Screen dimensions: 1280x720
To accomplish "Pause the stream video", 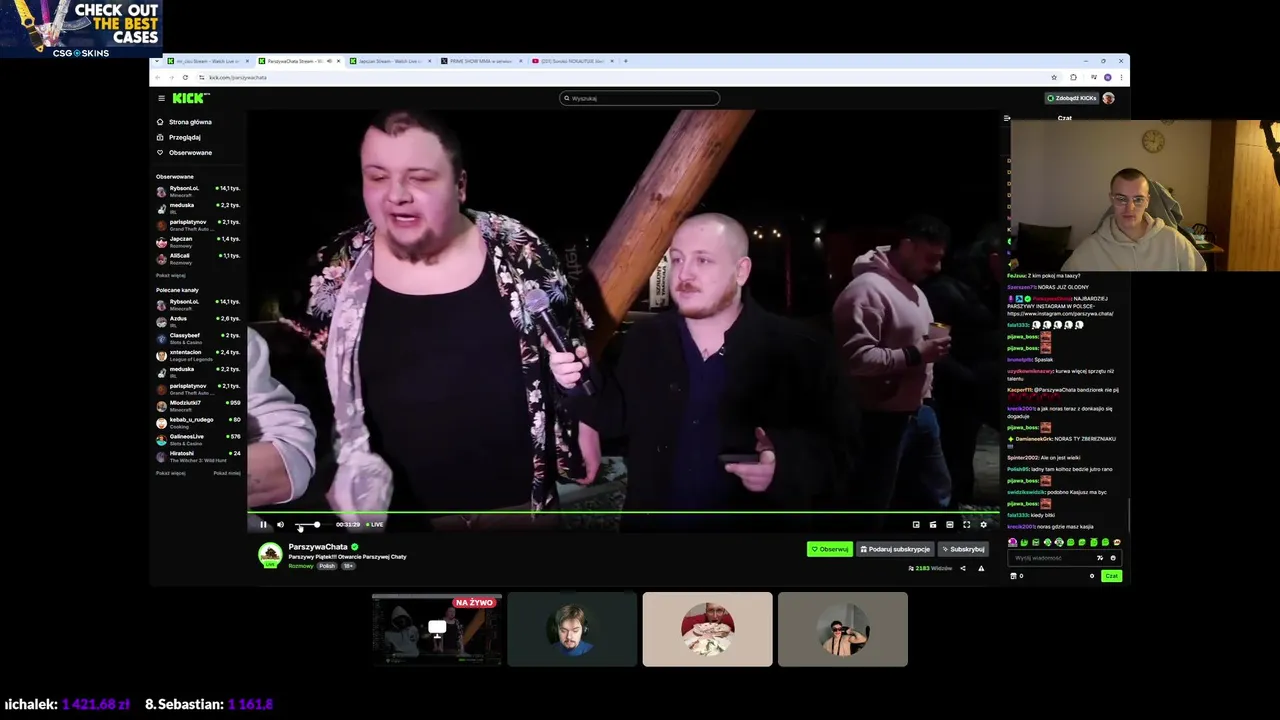I will [x=263, y=524].
